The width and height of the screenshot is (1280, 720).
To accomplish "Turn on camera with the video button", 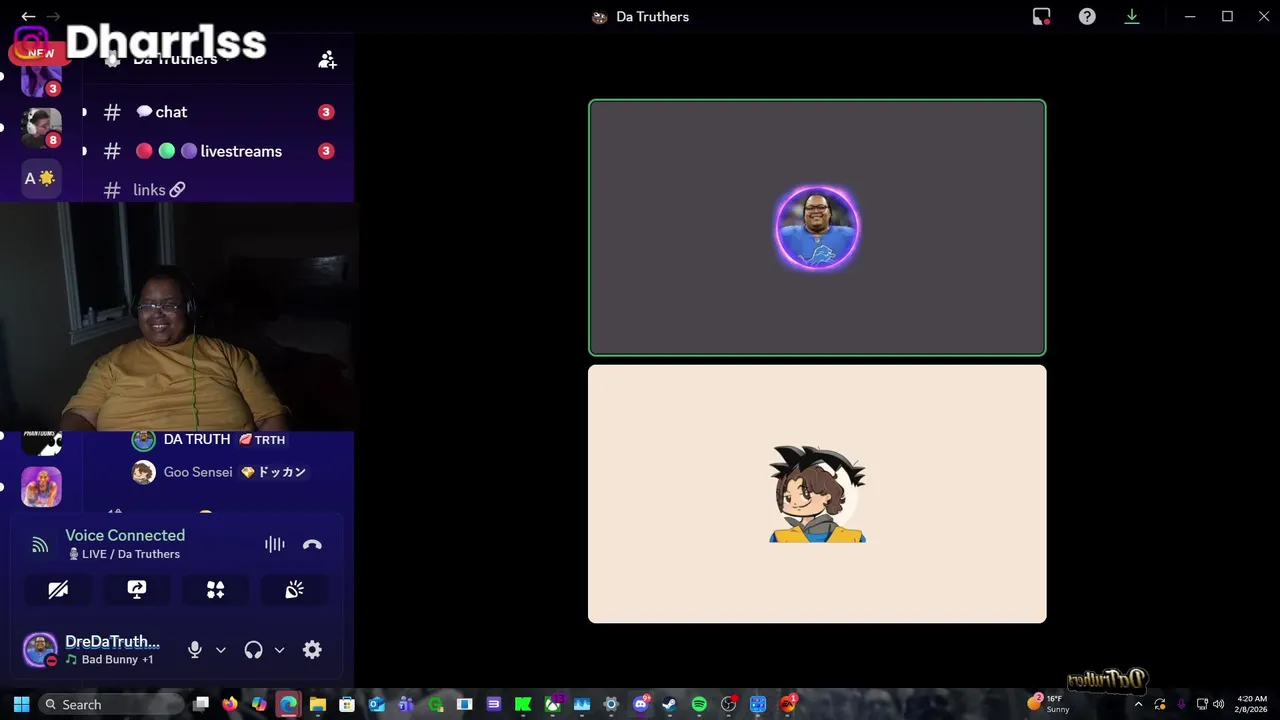I will pos(58,590).
